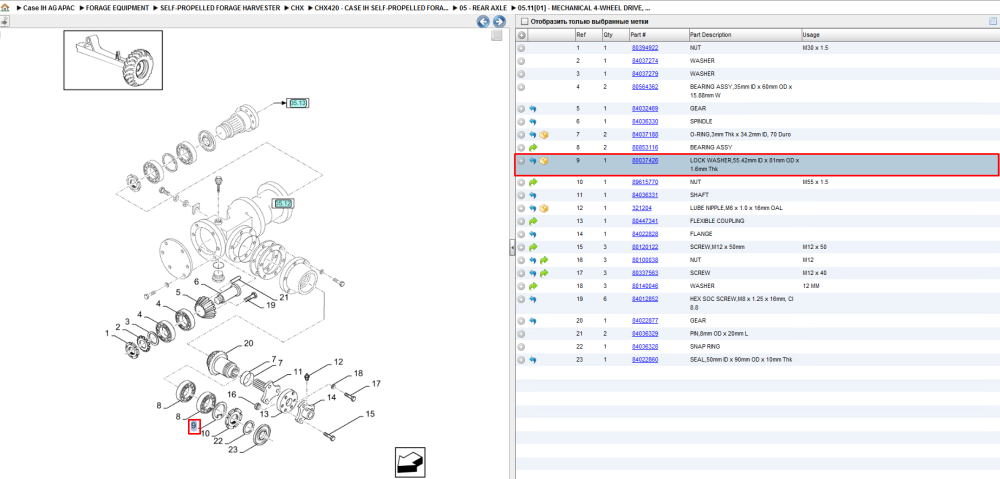Screen dimensions: 1000x479
Task: Click the blue reply arrow in GEAR row 5
Action: (x=533, y=109)
